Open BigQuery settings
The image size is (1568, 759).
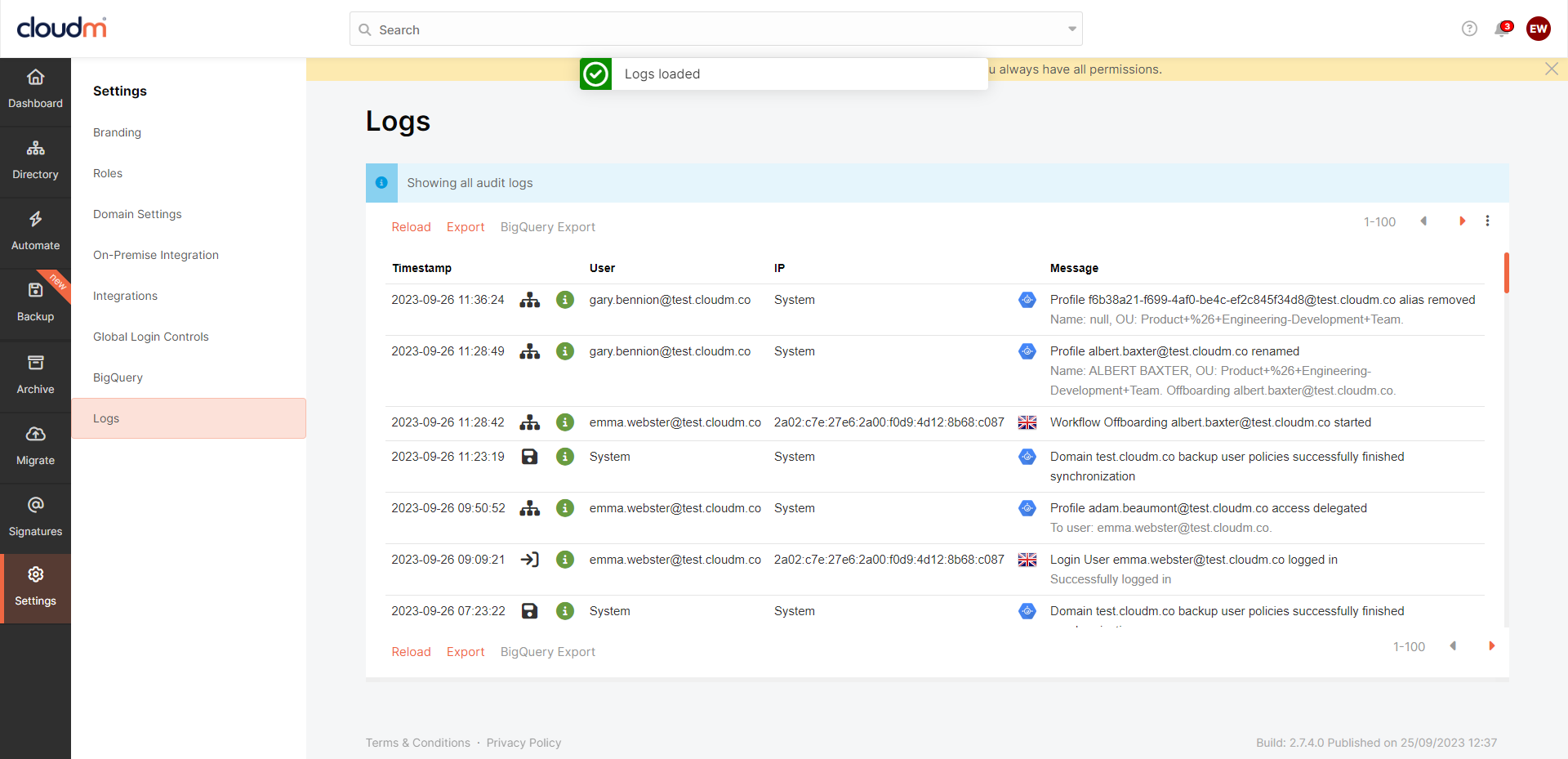tap(118, 377)
